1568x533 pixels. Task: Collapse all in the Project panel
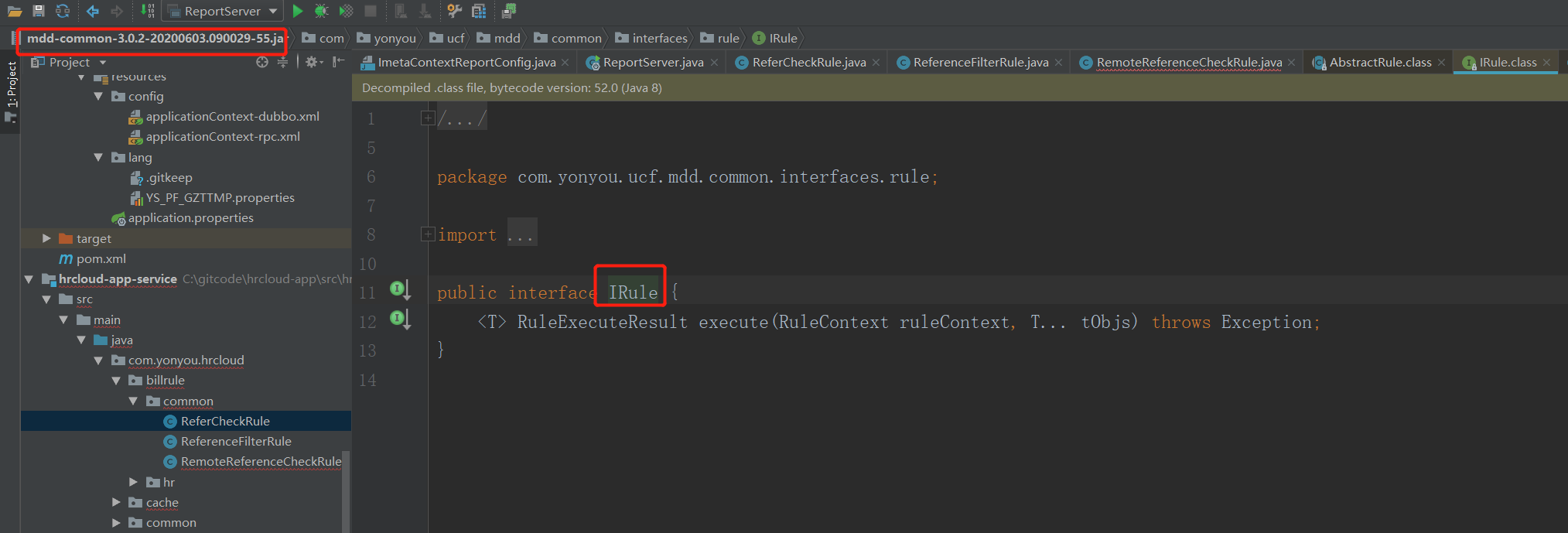[x=282, y=62]
